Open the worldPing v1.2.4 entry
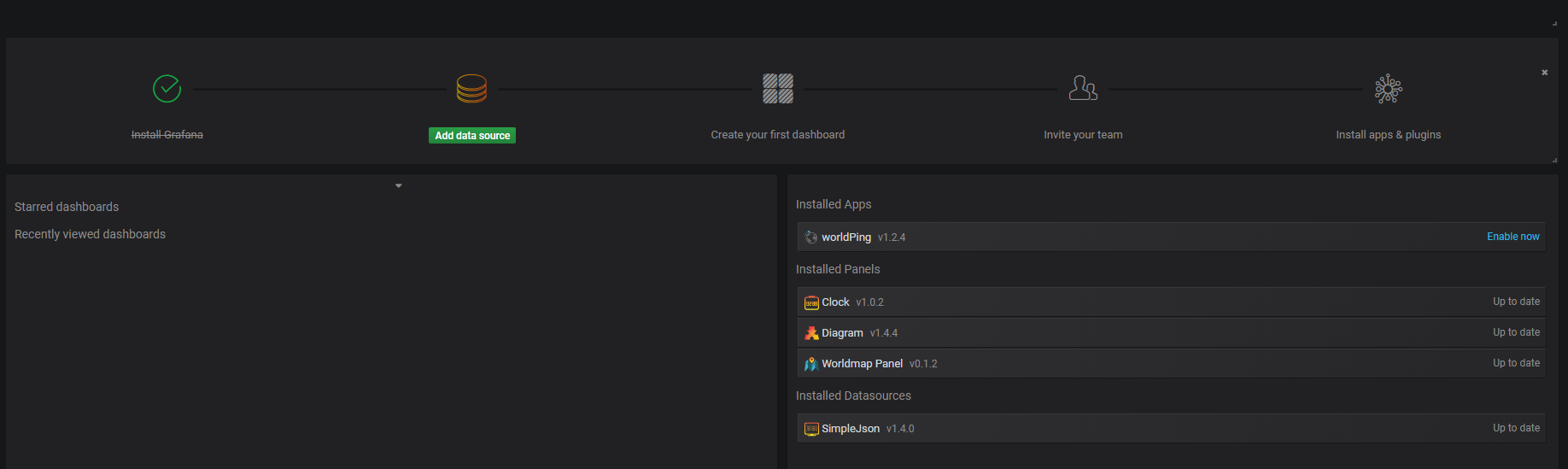 [1171, 237]
